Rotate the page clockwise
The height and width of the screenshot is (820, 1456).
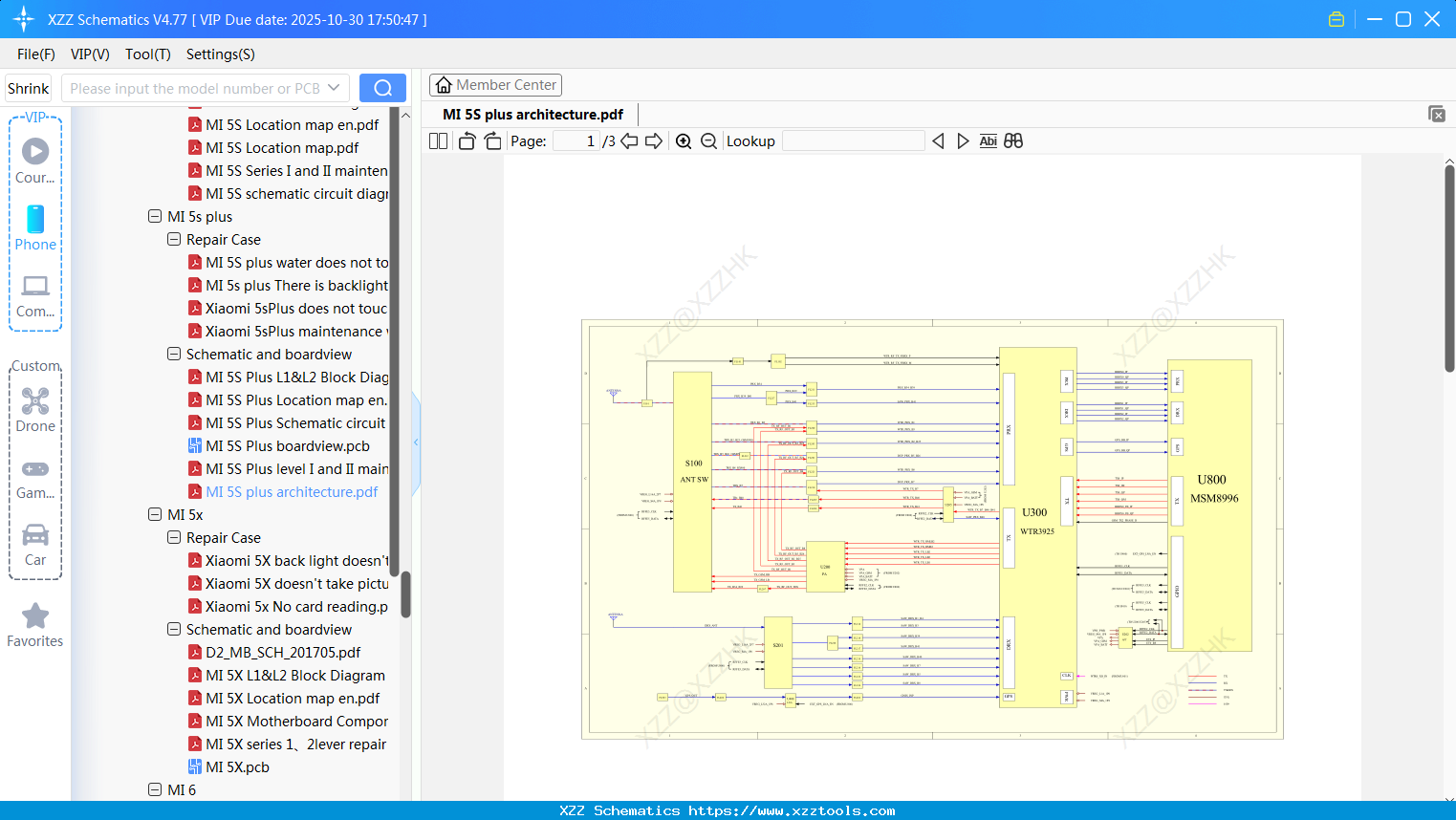(x=491, y=140)
